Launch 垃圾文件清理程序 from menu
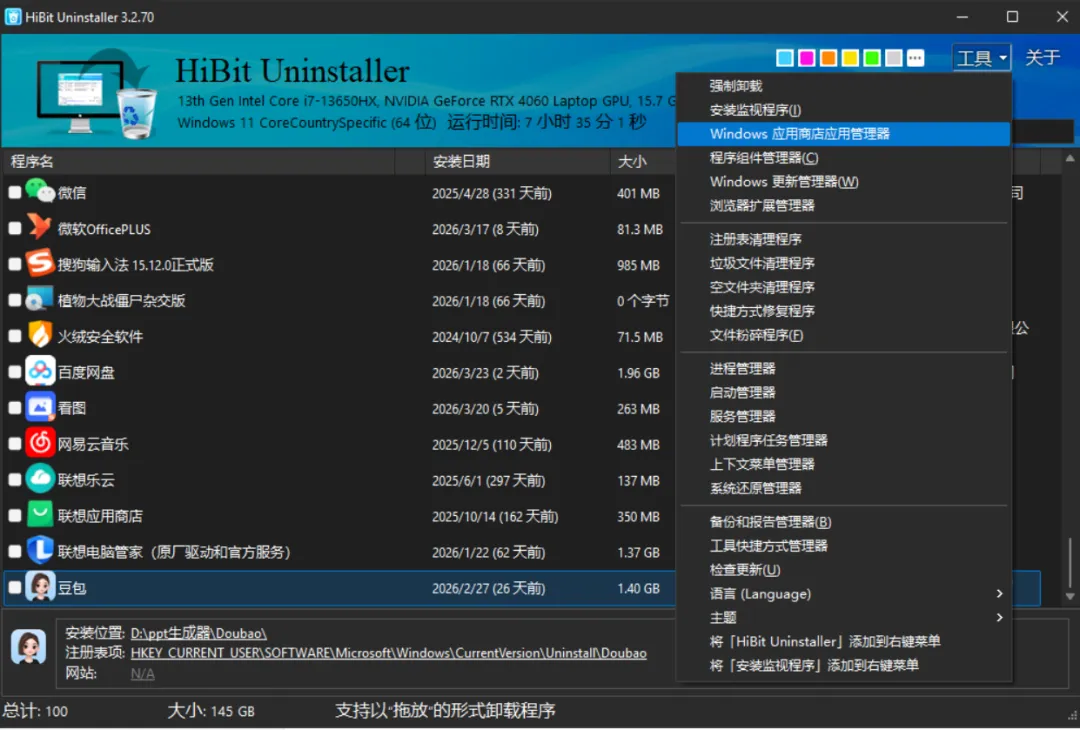This screenshot has width=1080, height=730. point(844,263)
